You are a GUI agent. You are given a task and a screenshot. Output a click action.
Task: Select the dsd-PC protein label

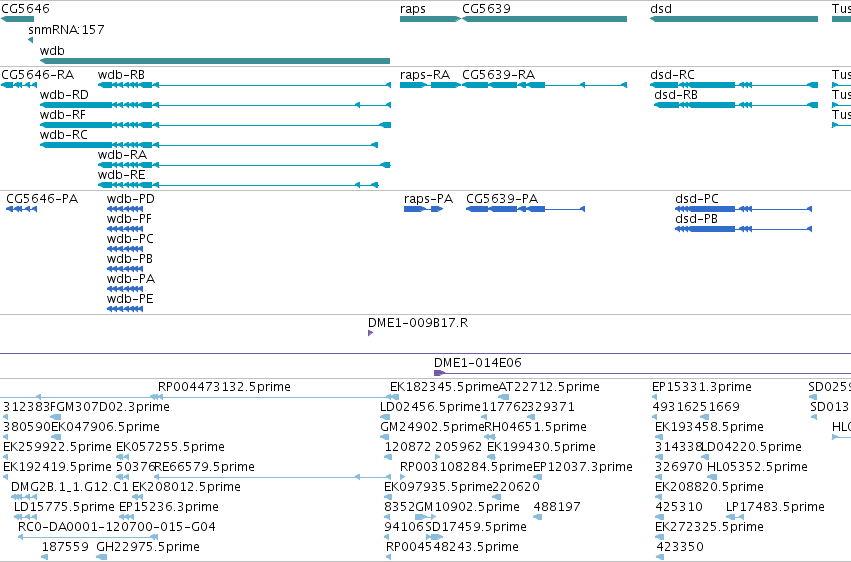(697, 199)
